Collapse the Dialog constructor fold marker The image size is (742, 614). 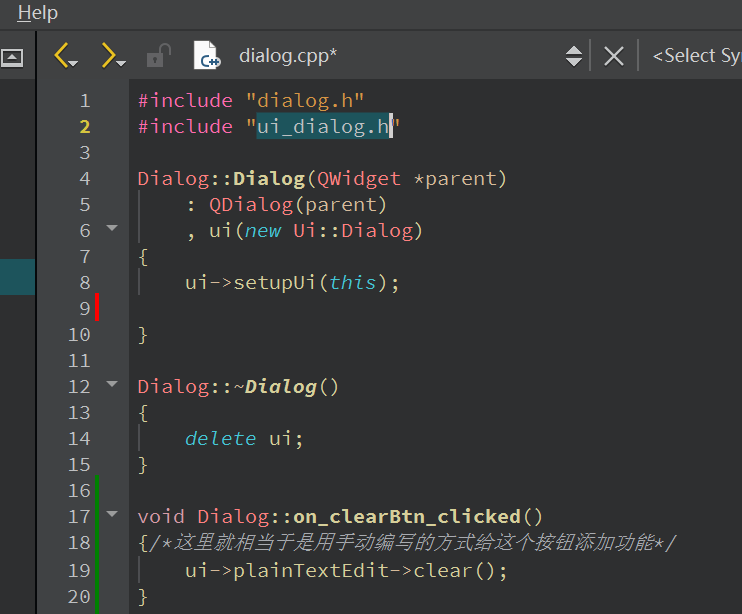tap(112, 230)
